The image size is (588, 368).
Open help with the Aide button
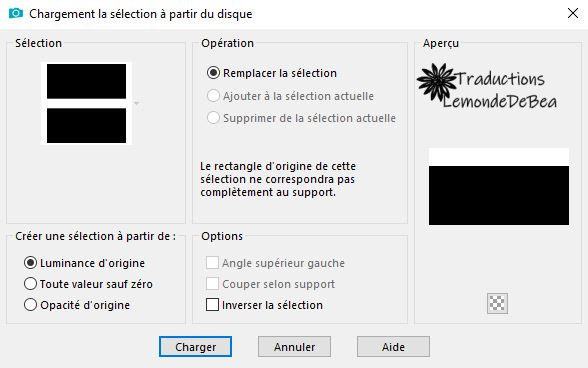click(x=393, y=347)
